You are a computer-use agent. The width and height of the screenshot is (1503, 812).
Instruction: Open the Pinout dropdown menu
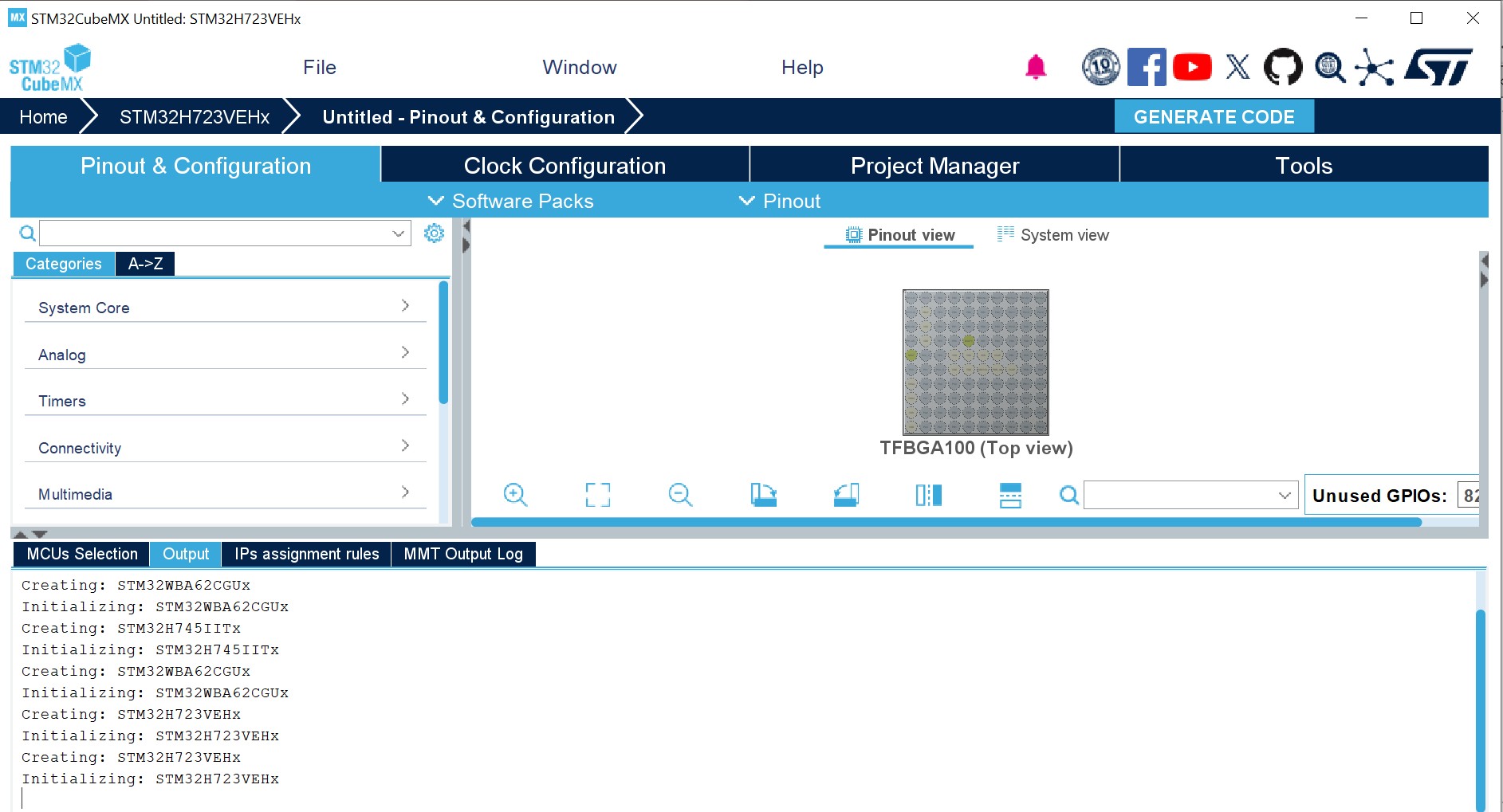click(780, 201)
